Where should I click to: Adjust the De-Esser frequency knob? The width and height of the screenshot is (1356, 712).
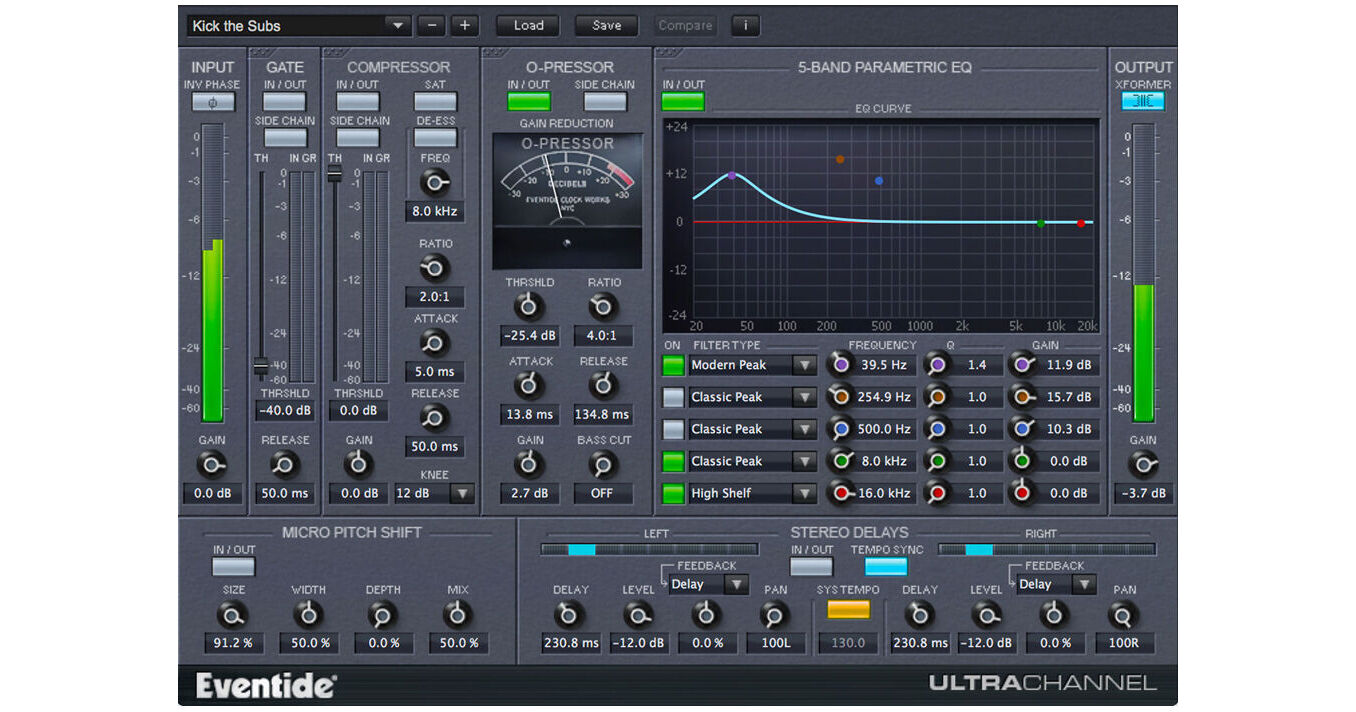[x=435, y=182]
